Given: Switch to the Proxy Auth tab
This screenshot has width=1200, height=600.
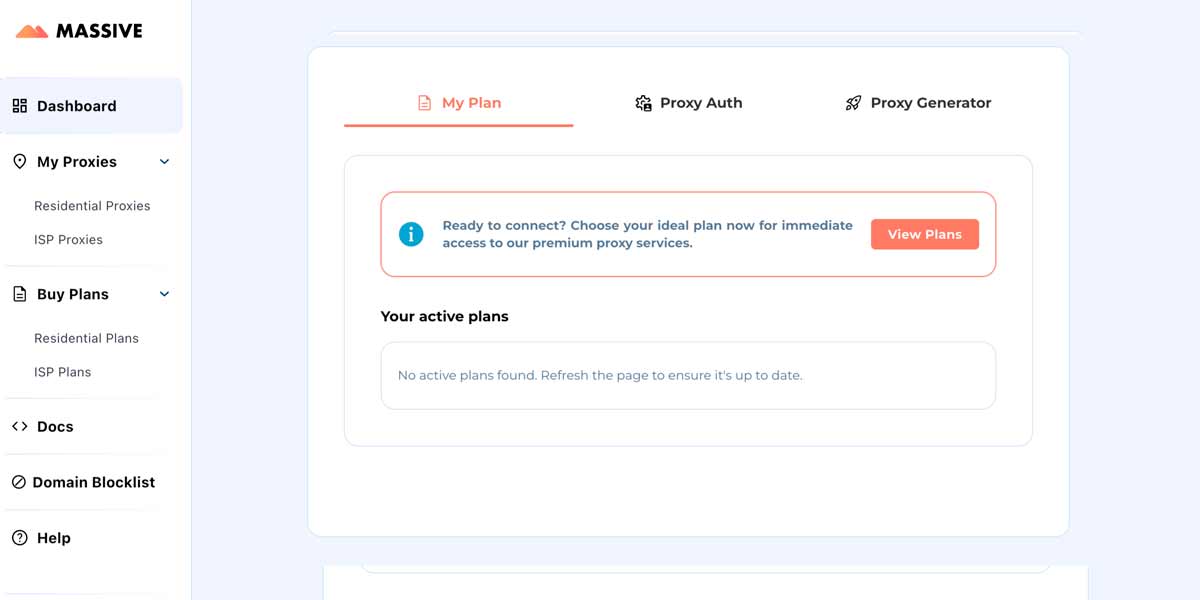Looking at the screenshot, I should (x=700, y=103).
